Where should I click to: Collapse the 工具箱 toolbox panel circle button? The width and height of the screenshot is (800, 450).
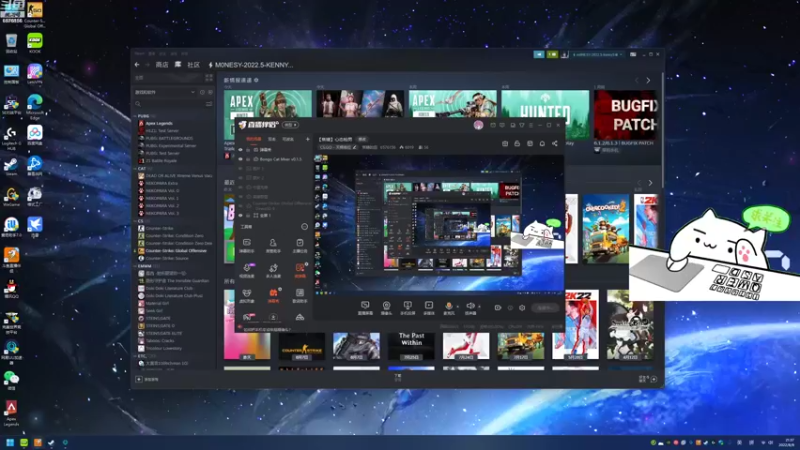305,227
